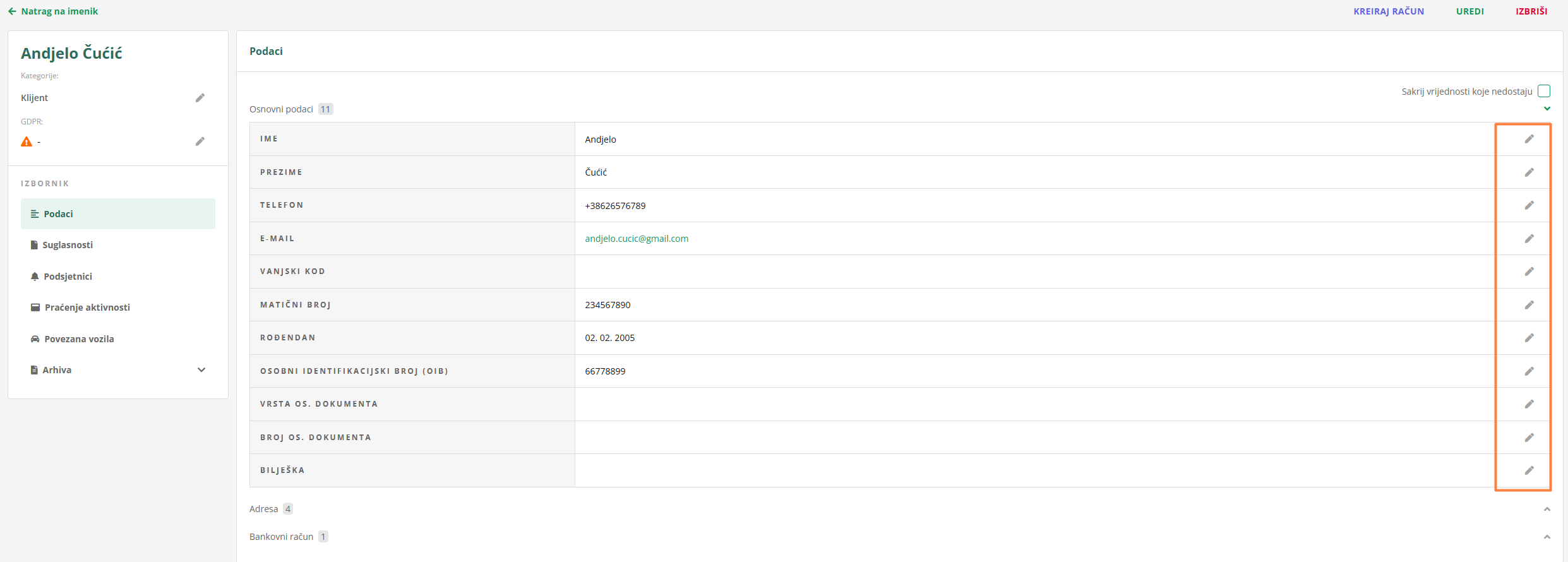The image size is (1568, 562).
Task: Edit the Matični broj row pencil icon
Action: tap(1529, 305)
